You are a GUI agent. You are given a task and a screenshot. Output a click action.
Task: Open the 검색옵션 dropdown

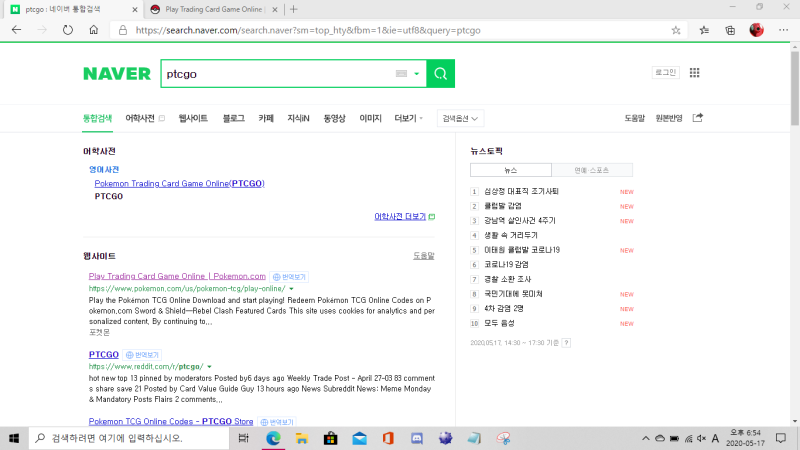tap(462, 118)
